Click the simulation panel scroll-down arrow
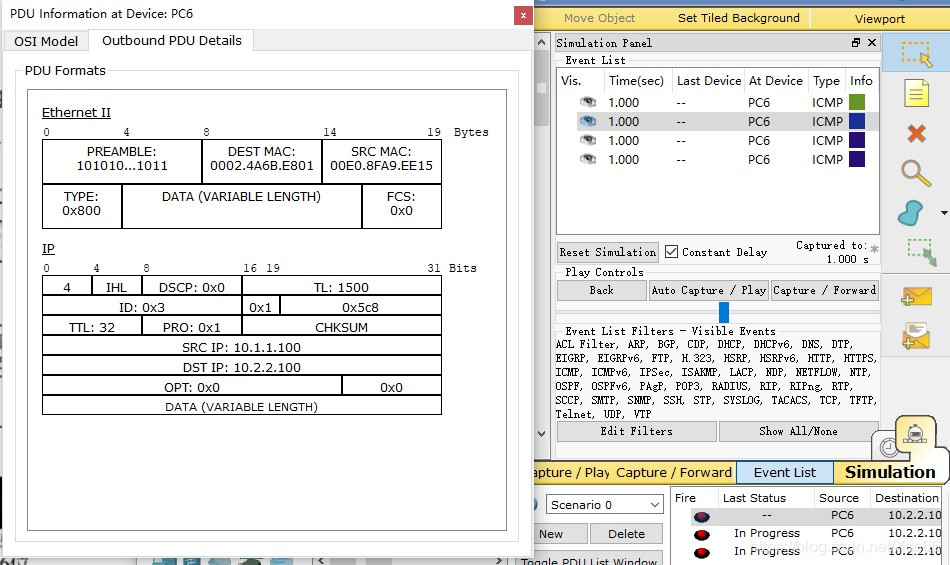 click(542, 434)
